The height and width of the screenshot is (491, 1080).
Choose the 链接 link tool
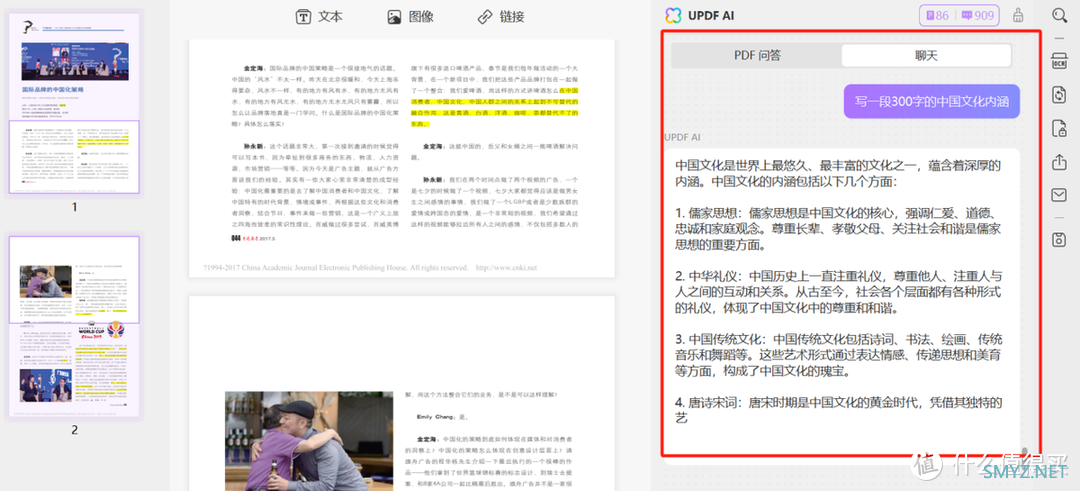click(500, 17)
